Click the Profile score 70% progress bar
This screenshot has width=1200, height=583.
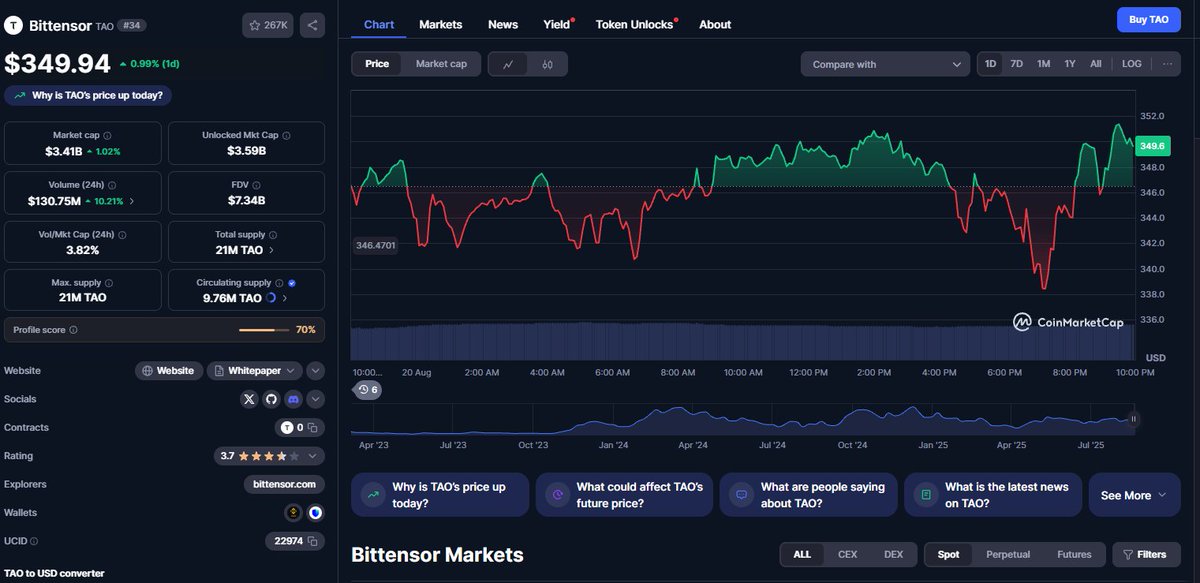(264, 330)
